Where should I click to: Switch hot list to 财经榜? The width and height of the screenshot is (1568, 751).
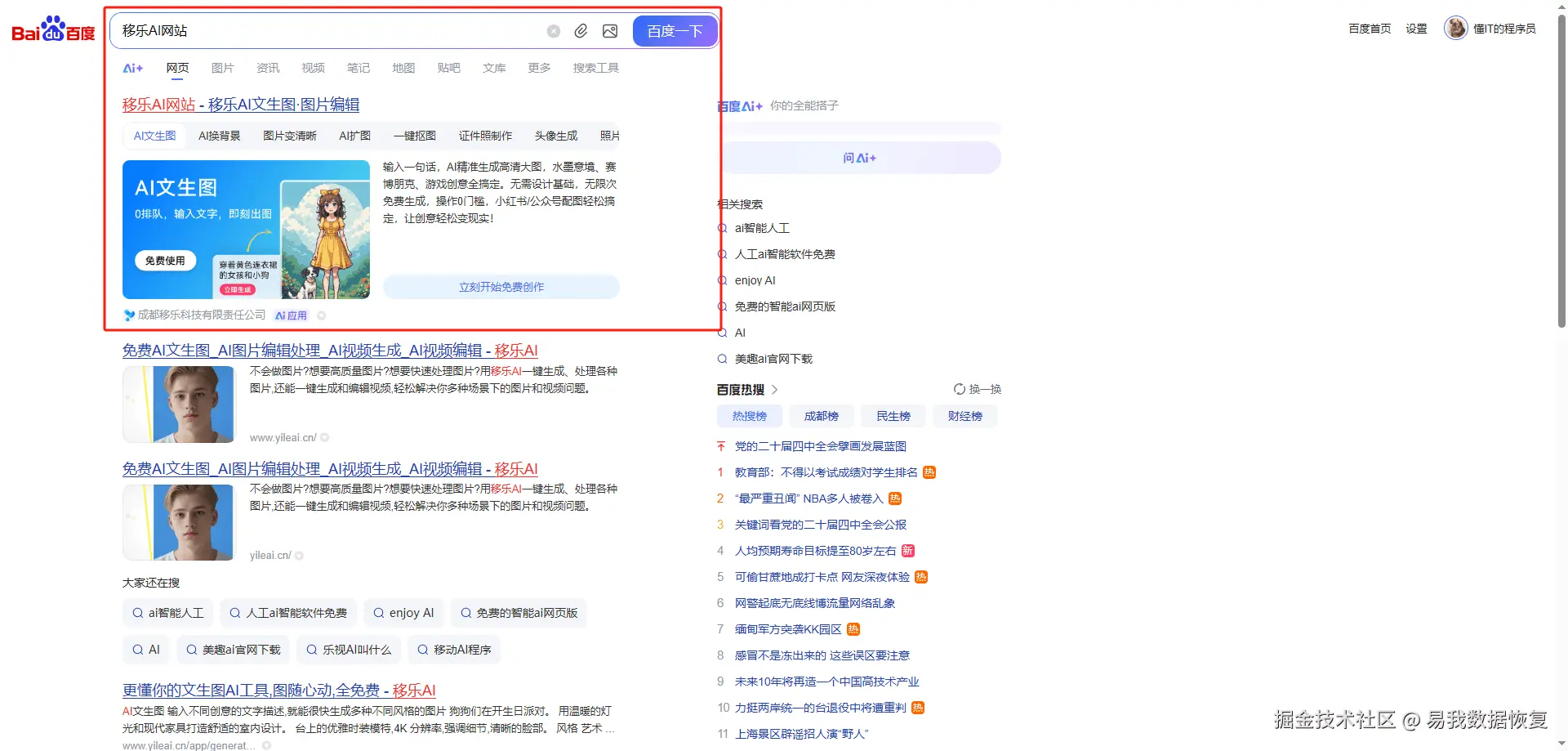pos(965,416)
